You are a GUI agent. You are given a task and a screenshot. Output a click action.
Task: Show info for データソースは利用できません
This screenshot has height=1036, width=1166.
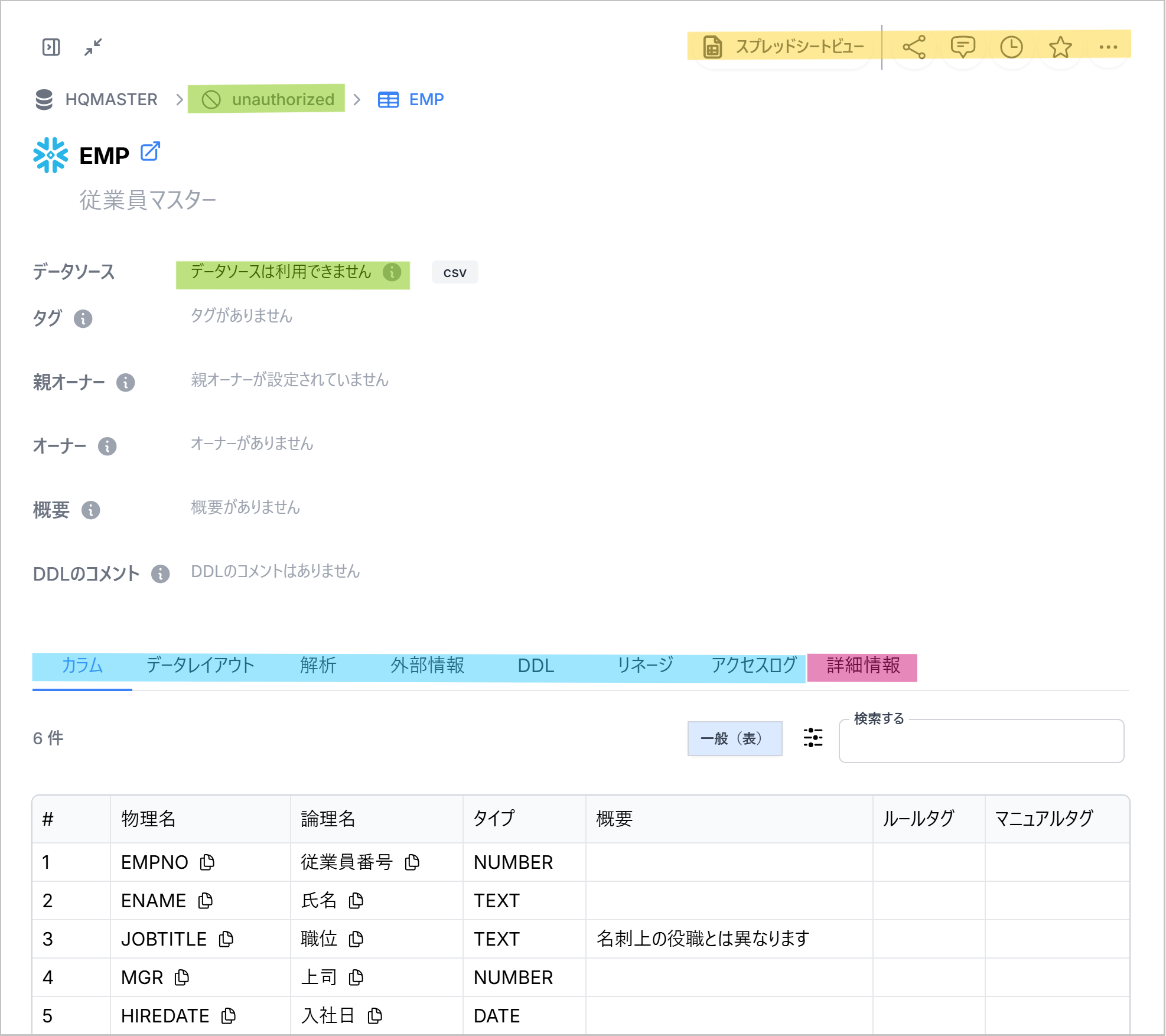click(x=392, y=272)
